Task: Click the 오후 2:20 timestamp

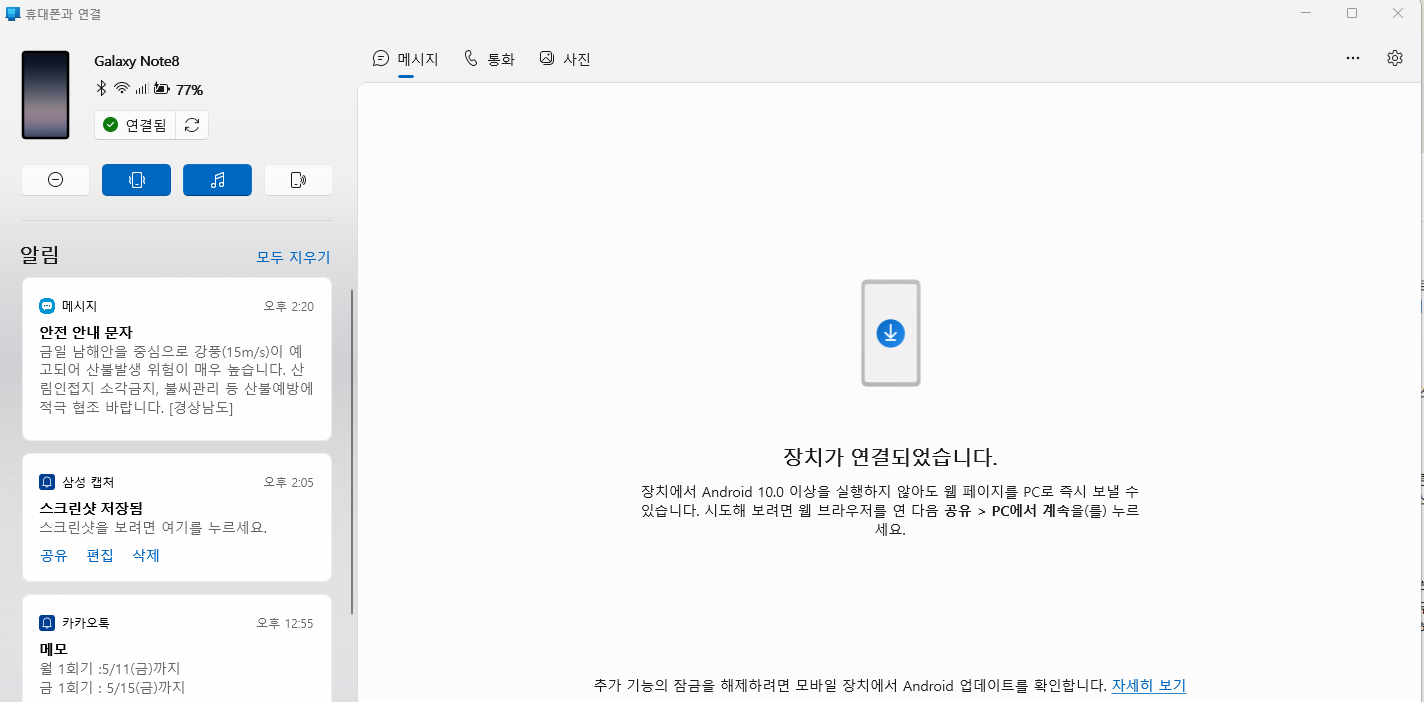Action: (289, 306)
